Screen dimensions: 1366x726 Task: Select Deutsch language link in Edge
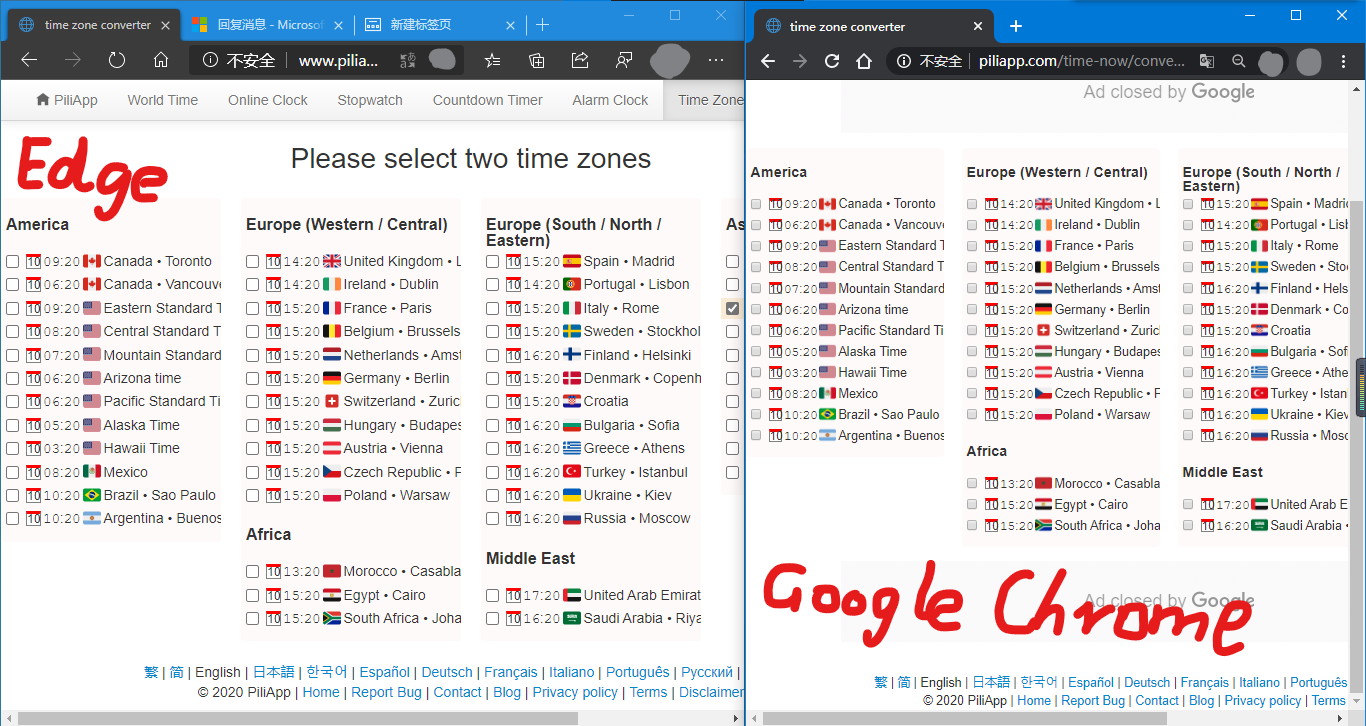[x=447, y=672]
